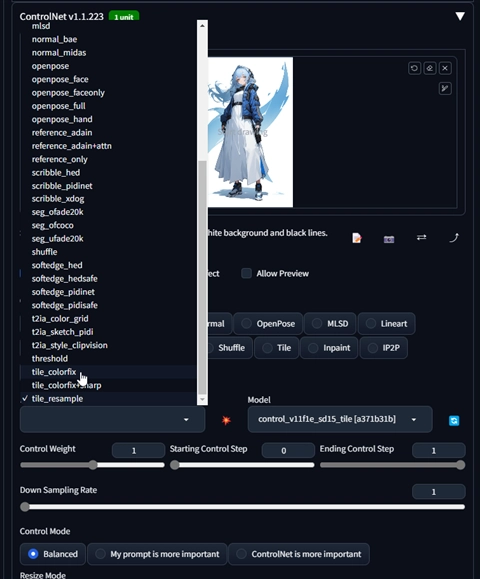Image resolution: width=480 pixels, height=579 pixels.
Task: Choose reference_only from the list
Action: click(x=109, y=159)
